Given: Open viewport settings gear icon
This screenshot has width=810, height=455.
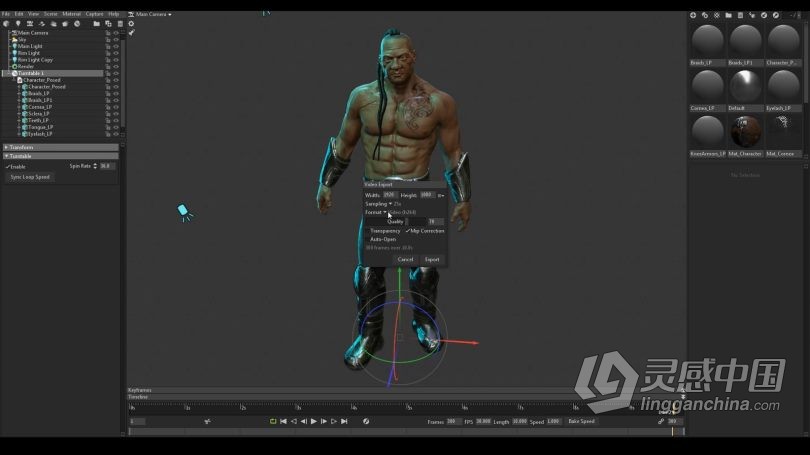Looking at the screenshot, I should (131, 24).
